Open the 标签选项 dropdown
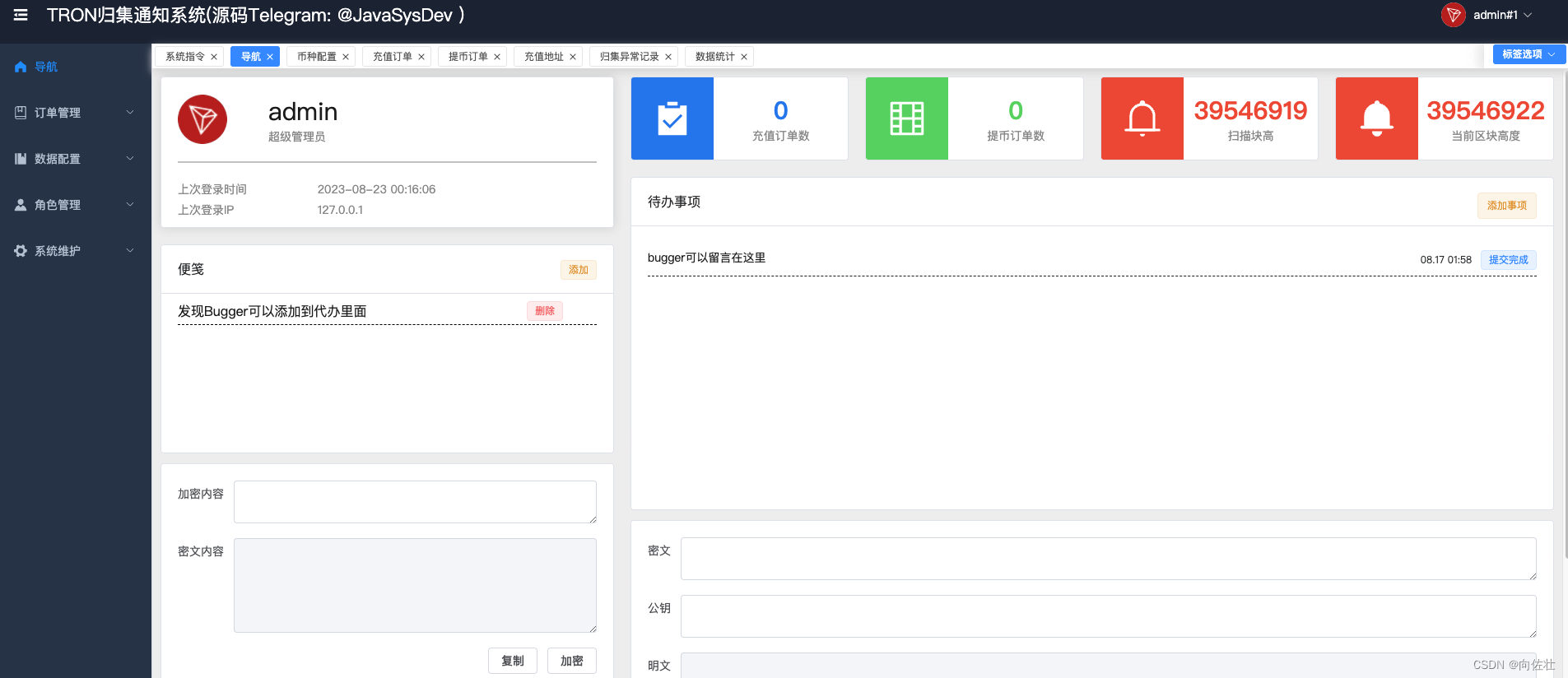The image size is (1568, 678). pyautogui.click(x=1529, y=54)
